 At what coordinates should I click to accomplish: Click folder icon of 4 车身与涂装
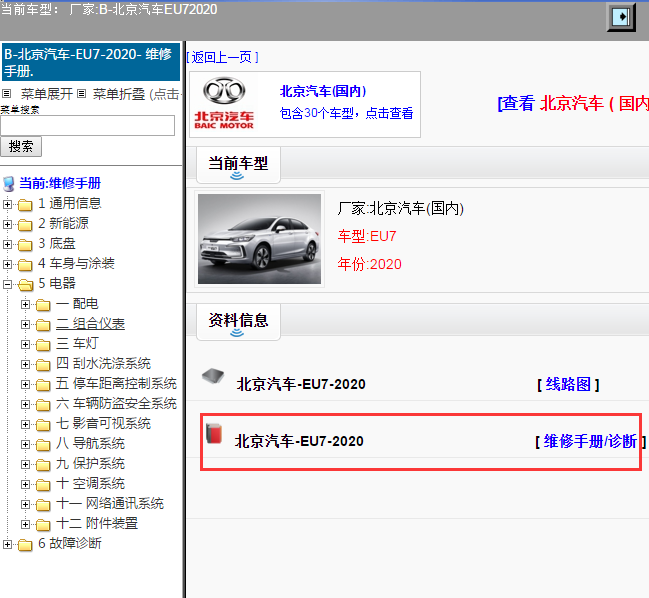pos(25,264)
